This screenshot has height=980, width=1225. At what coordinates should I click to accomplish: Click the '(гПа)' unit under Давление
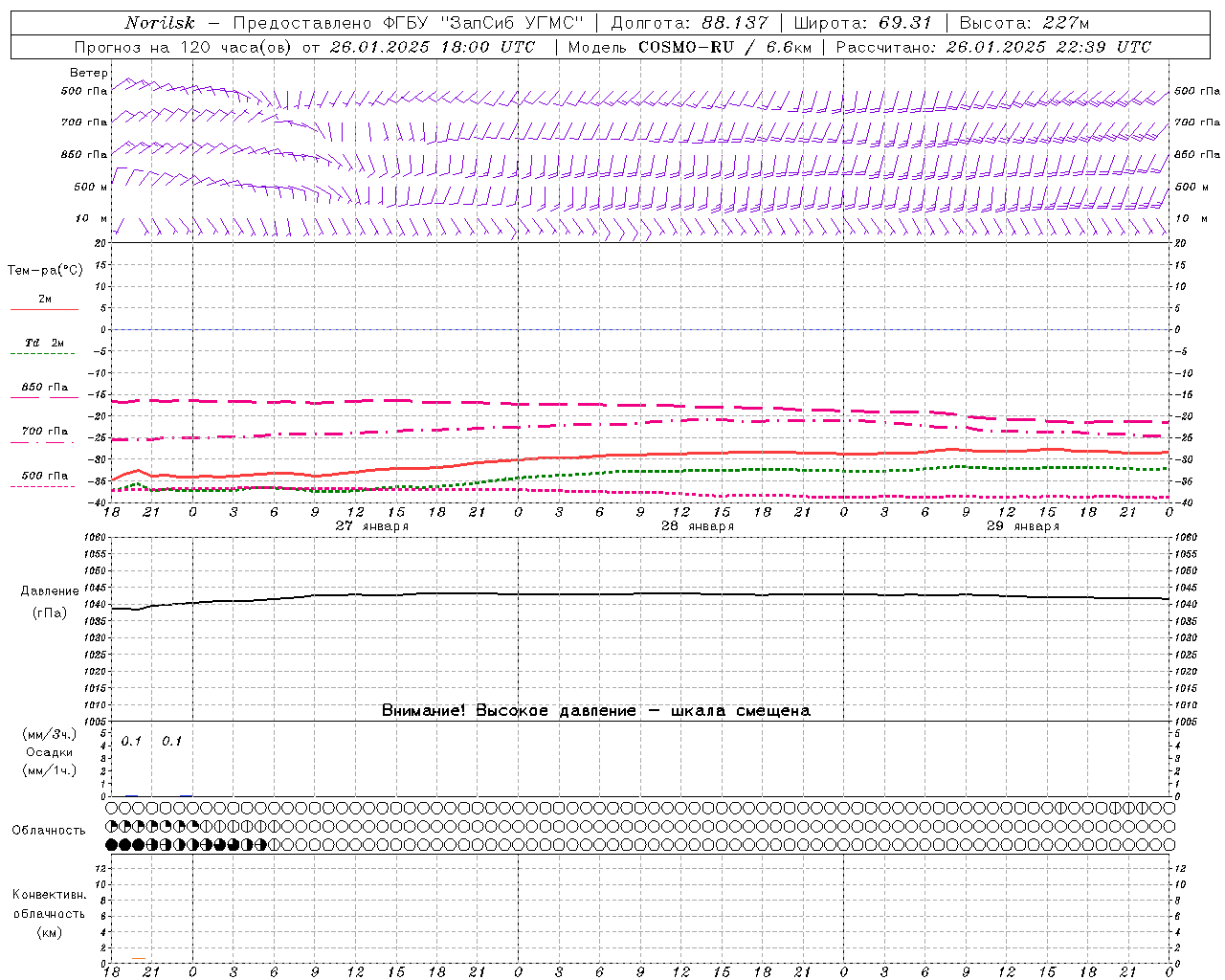click(x=50, y=613)
